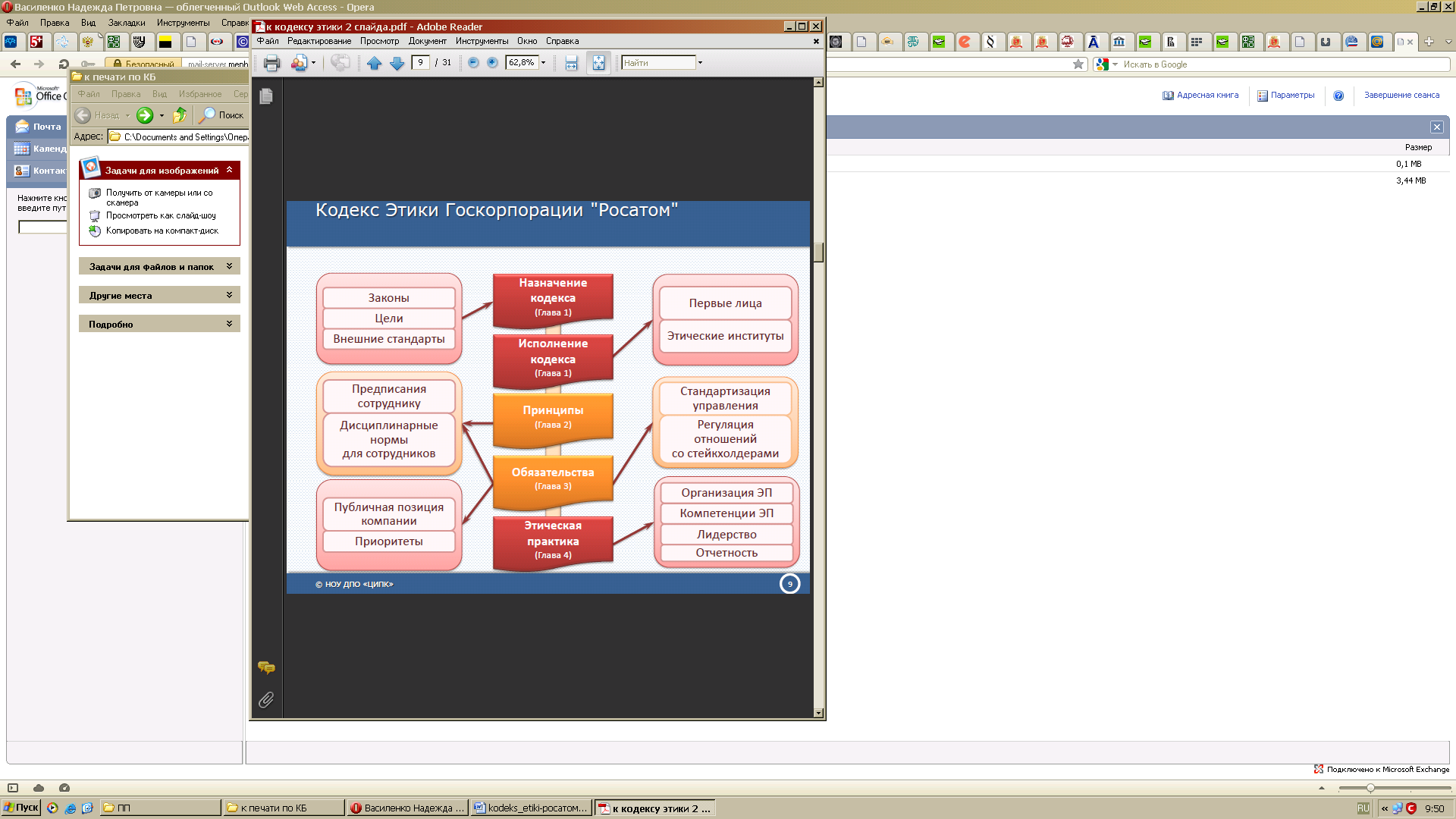Close the Outlook message pane with X

click(x=1437, y=127)
